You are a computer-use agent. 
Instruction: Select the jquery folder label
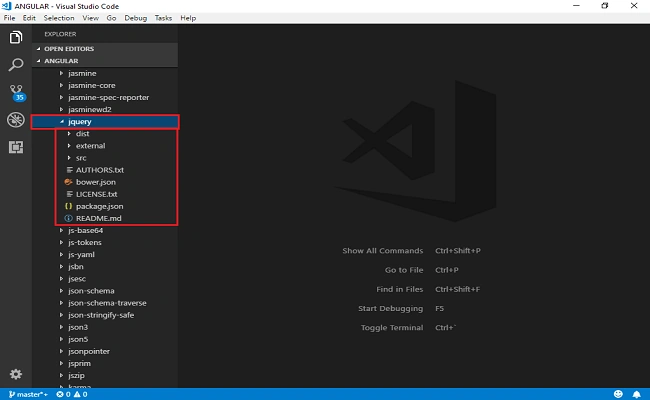tap(80, 121)
